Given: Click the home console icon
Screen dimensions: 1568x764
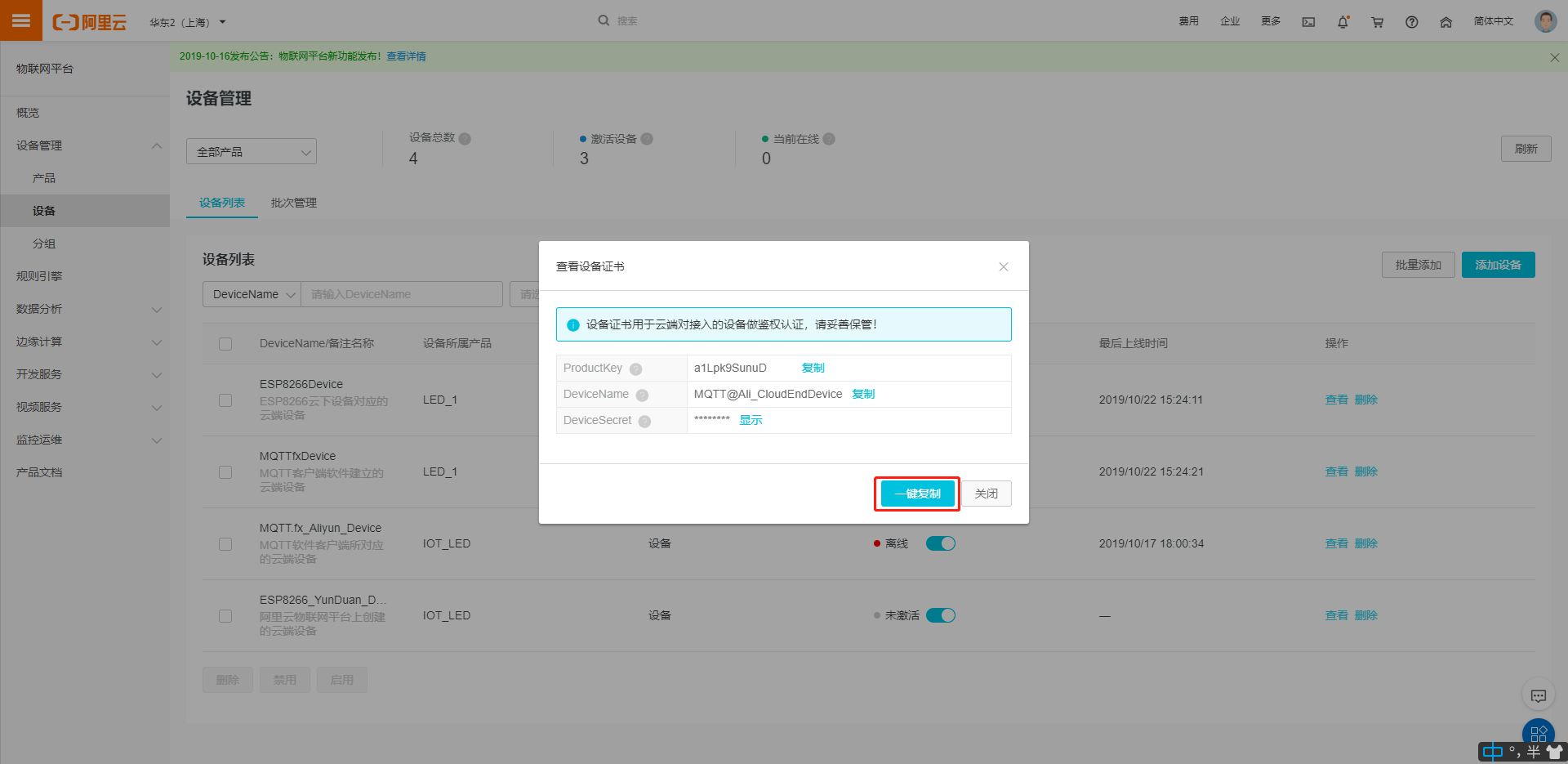Looking at the screenshot, I should point(1445,22).
